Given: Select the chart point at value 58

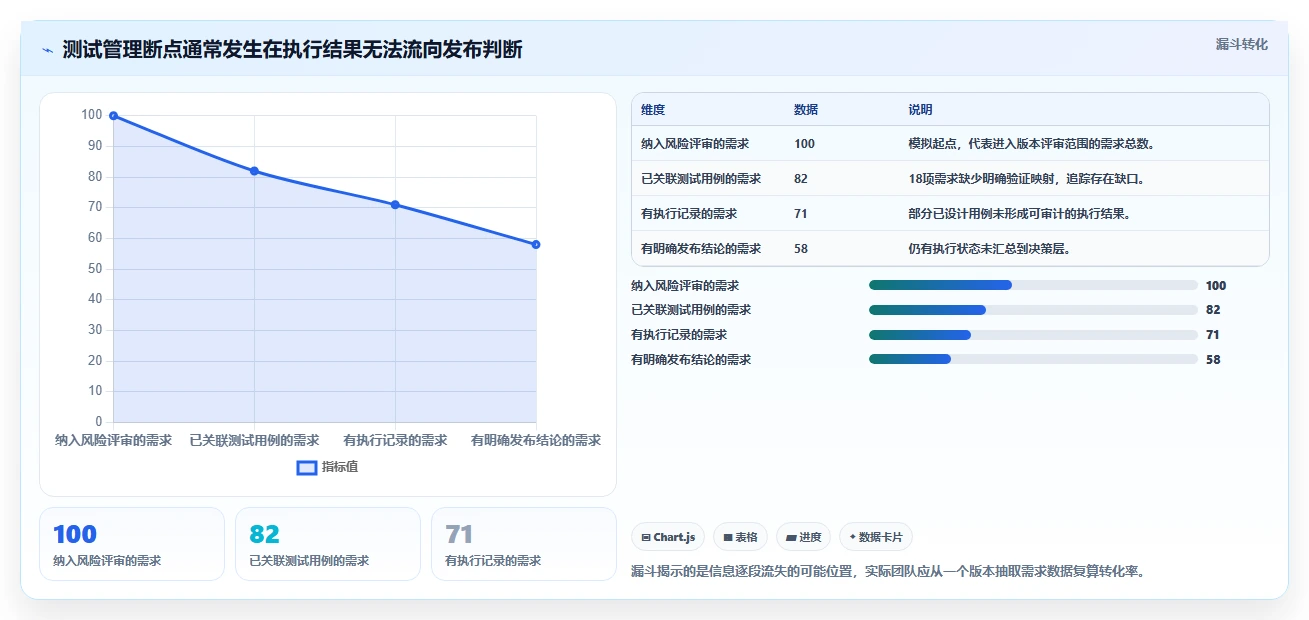Looking at the screenshot, I should [536, 244].
